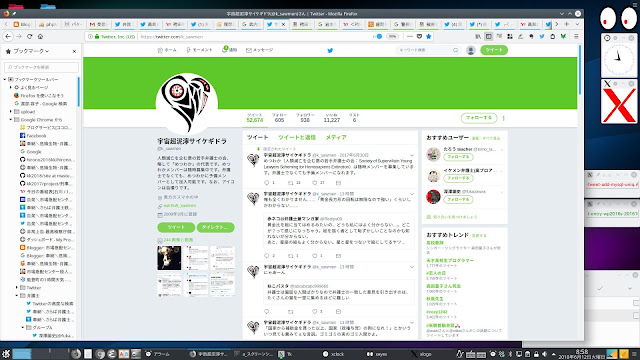Open the xclock taskbar entry
This screenshot has height=360, width=640.
pyautogui.click(x=334, y=354)
